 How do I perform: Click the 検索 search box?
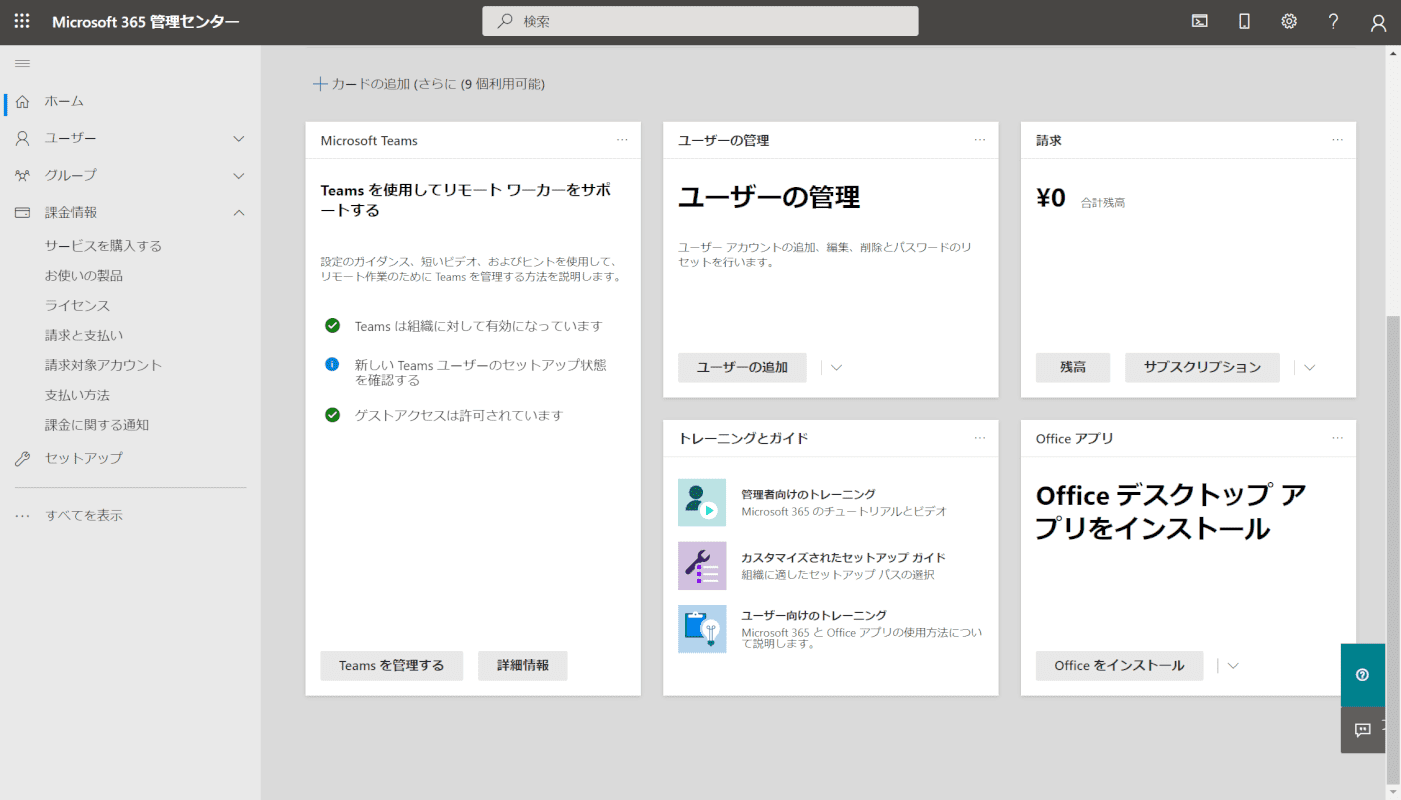pos(700,21)
